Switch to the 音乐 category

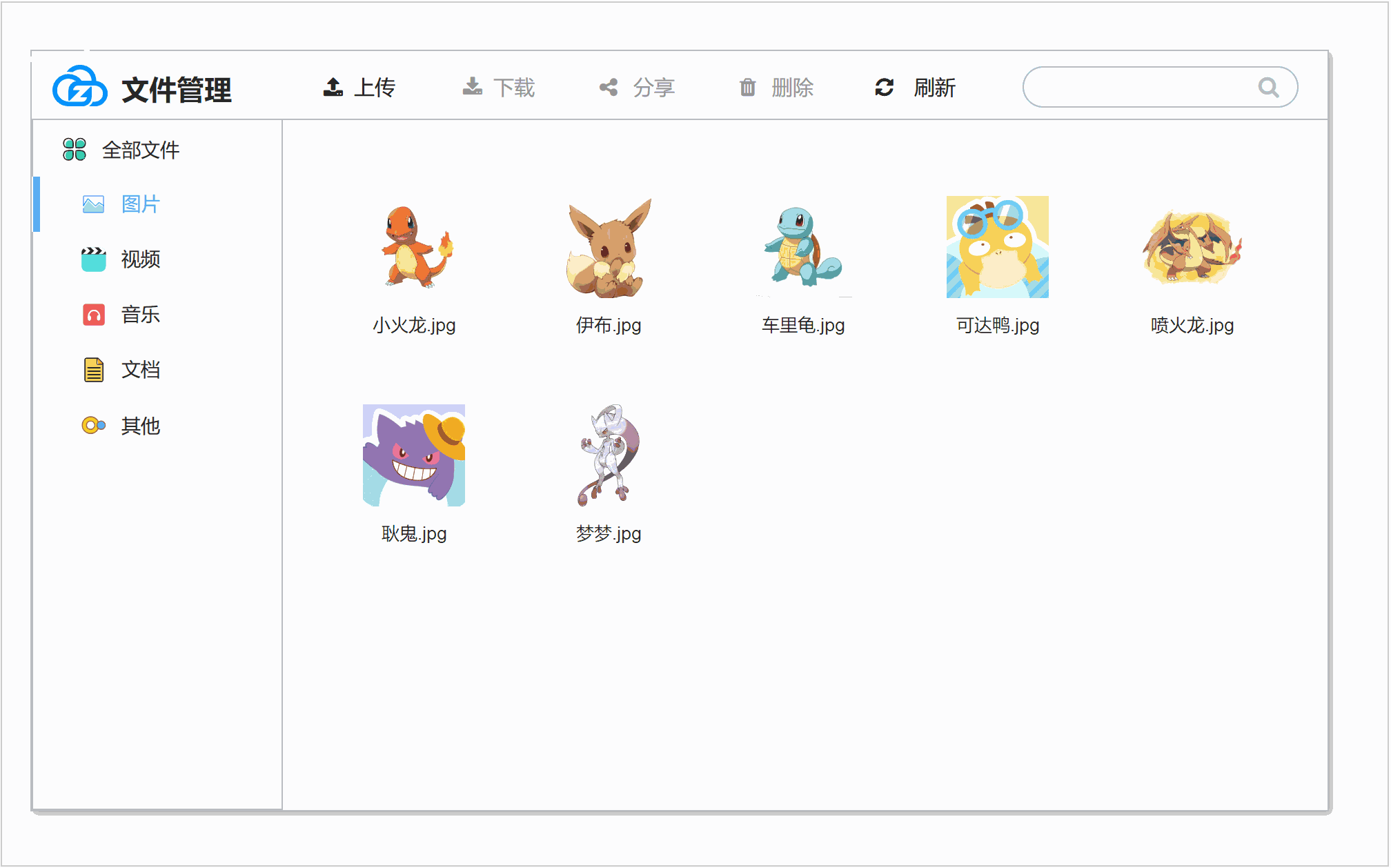click(x=141, y=315)
